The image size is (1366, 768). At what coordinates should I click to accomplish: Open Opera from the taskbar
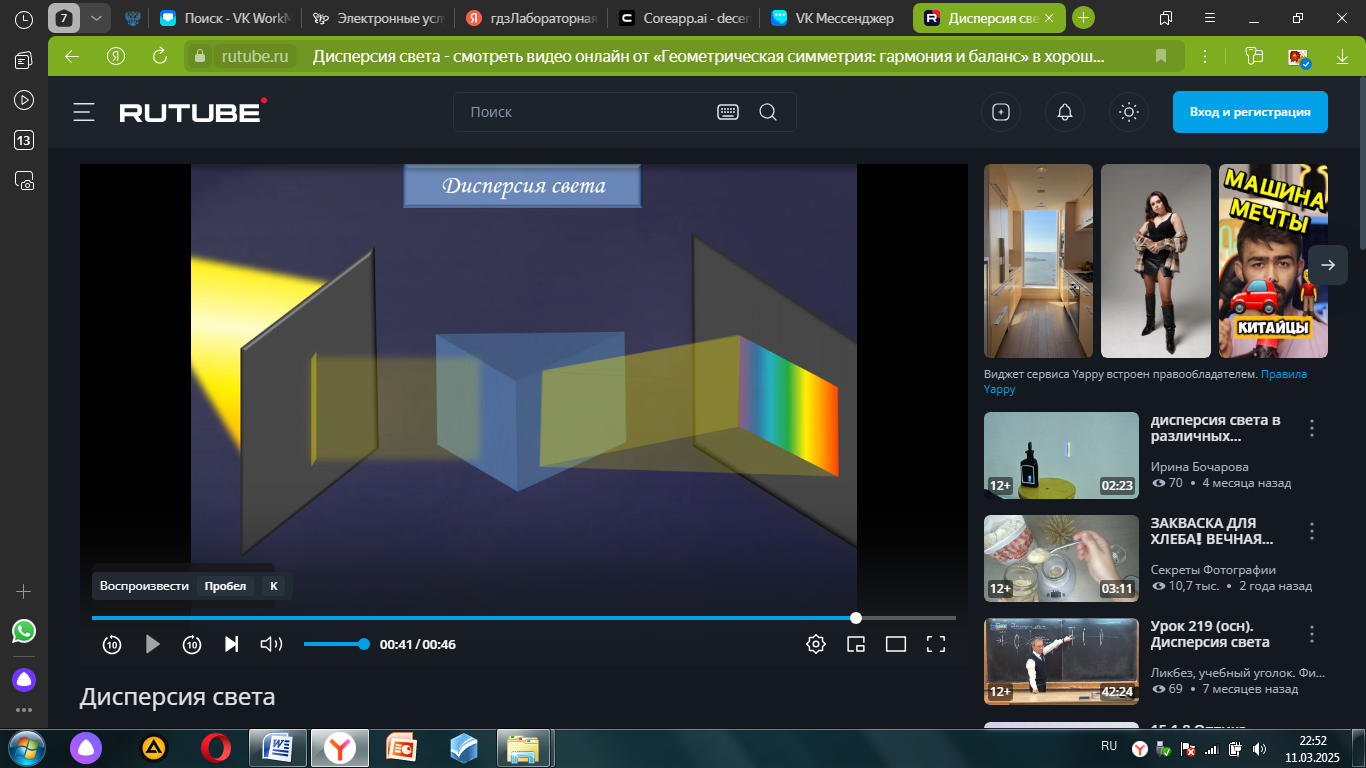216,748
